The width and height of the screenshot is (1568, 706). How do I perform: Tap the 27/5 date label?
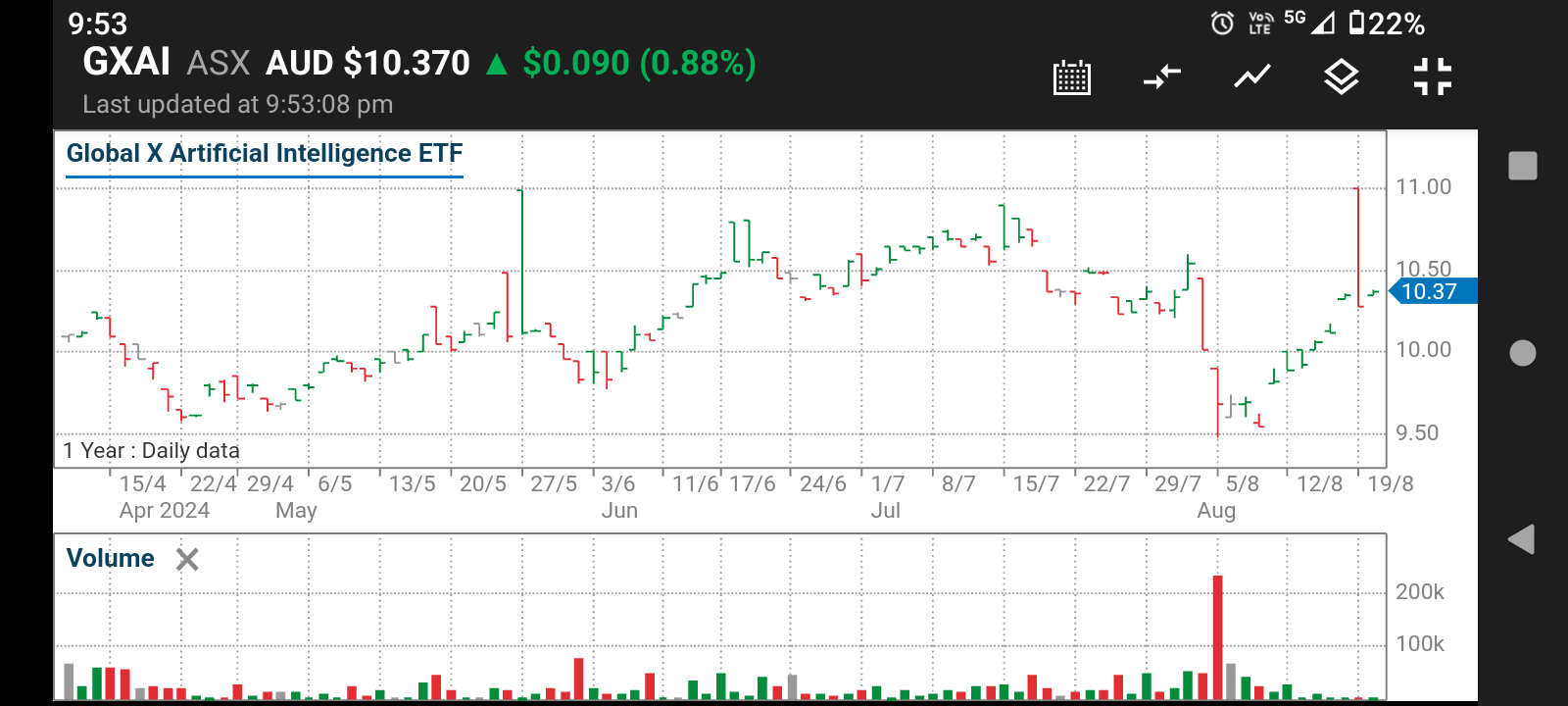click(x=554, y=483)
